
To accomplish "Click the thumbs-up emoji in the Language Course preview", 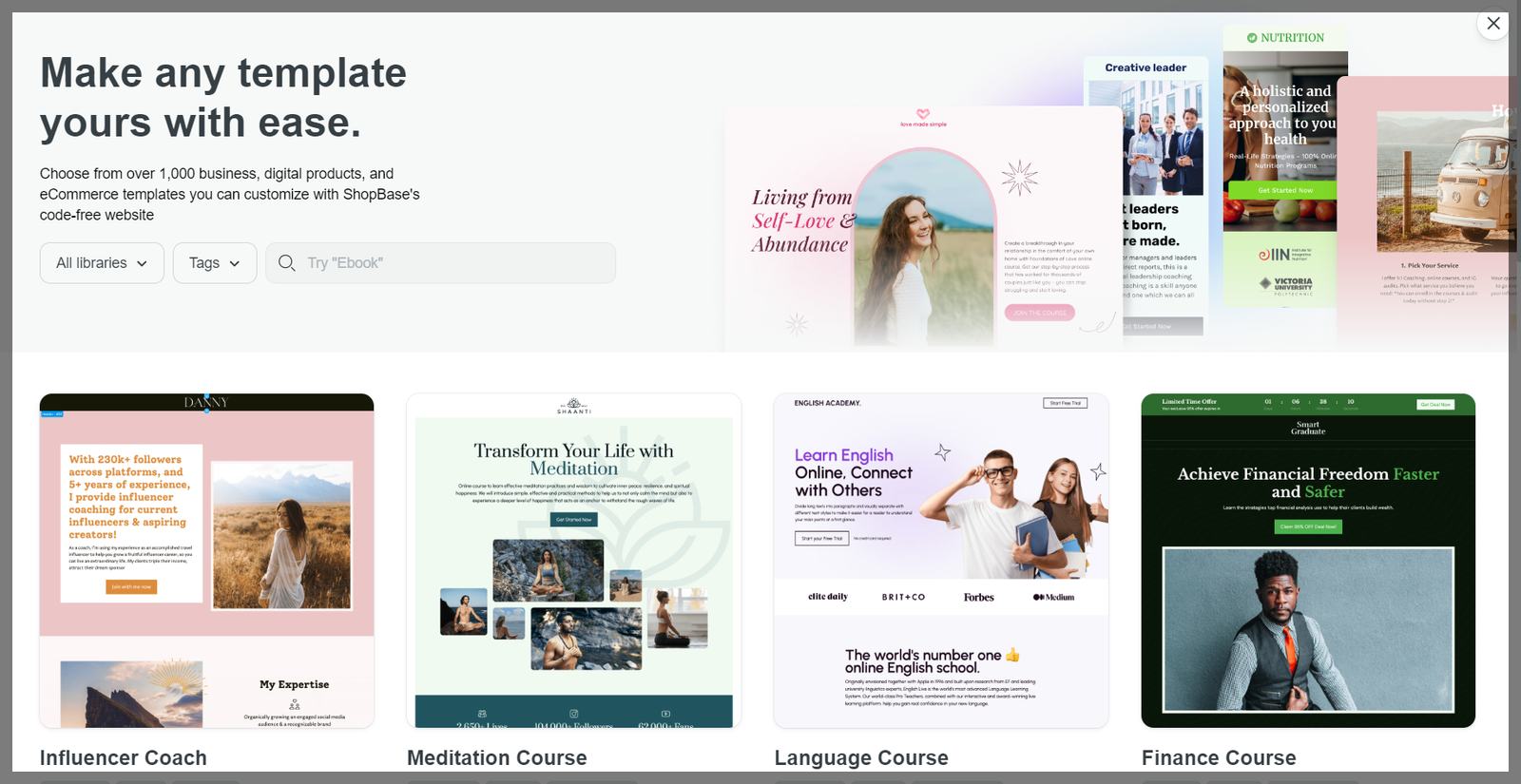I will [1012, 655].
